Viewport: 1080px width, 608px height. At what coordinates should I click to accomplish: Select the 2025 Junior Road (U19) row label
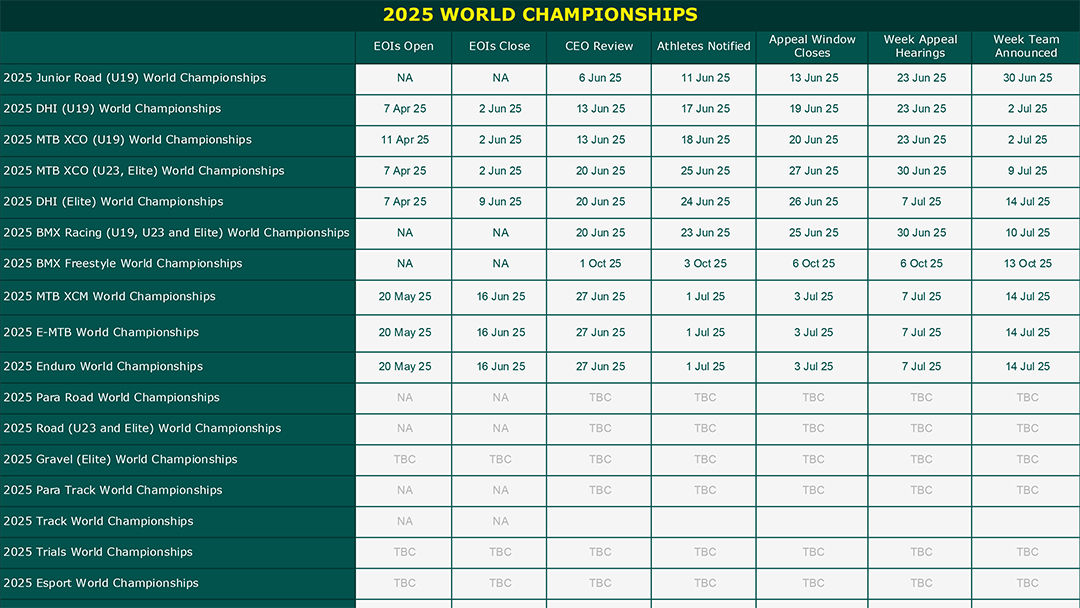coord(134,78)
